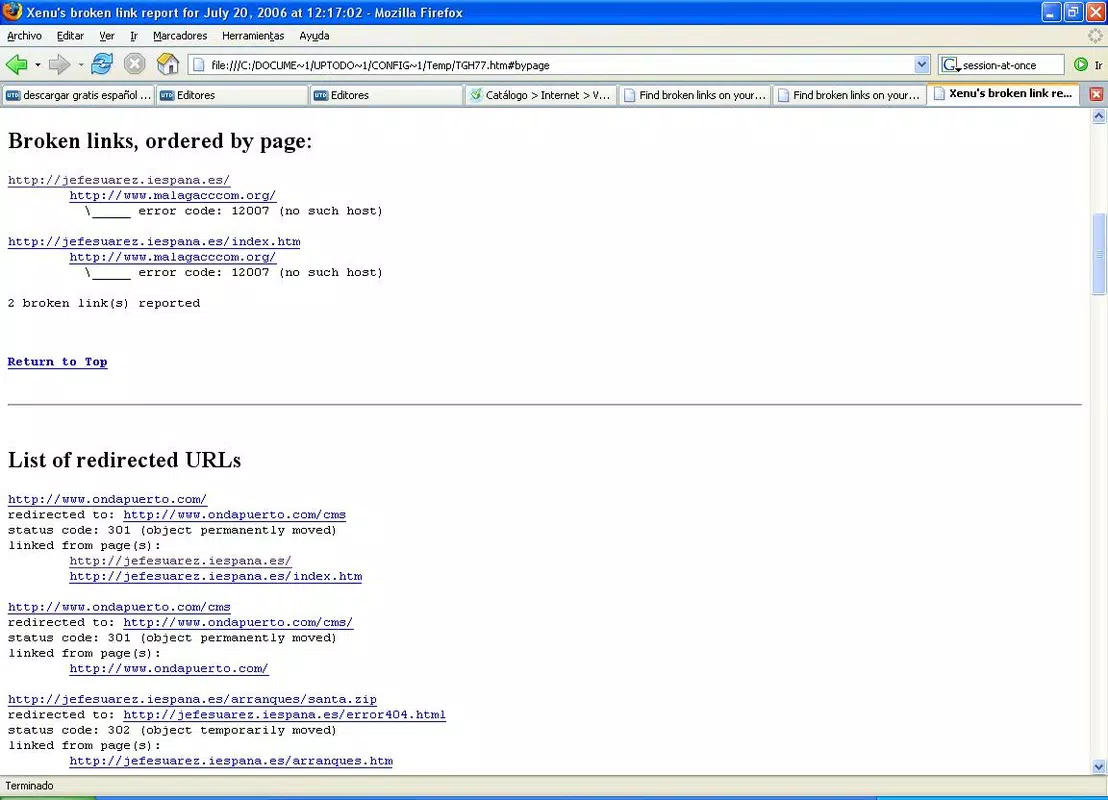Switch to second Find broken links tab
1108x800 pixels.
click(x=848, y=95)
